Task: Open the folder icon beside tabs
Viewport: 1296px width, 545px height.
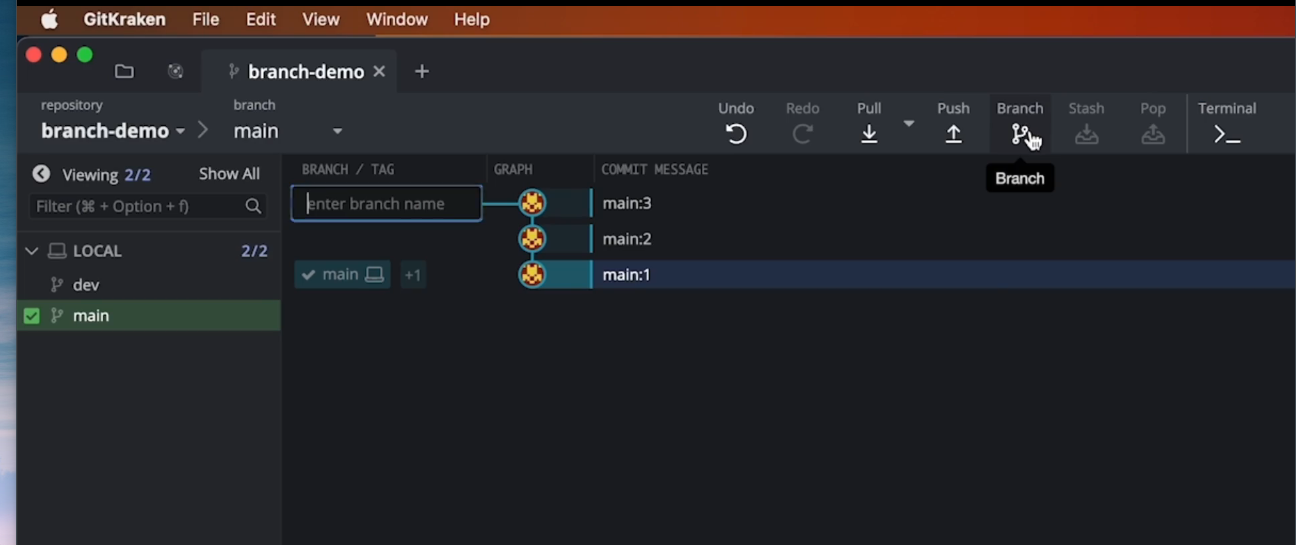Action: click(x=124, y=71)
